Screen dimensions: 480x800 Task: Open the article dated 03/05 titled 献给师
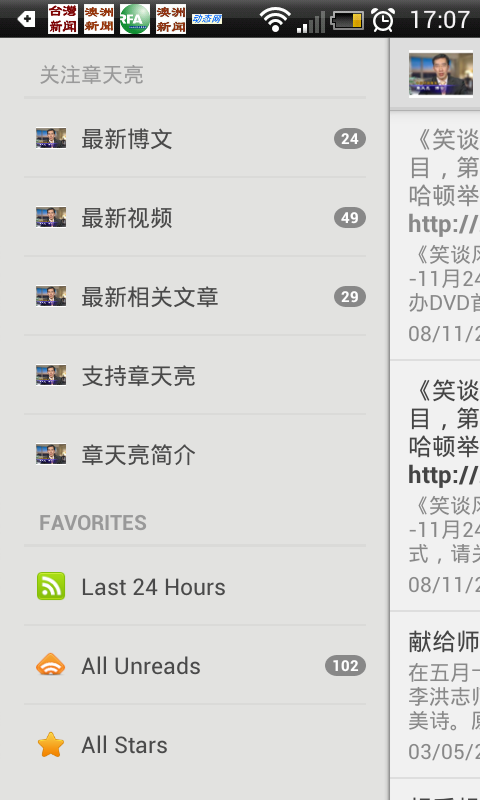coord(435,695)
